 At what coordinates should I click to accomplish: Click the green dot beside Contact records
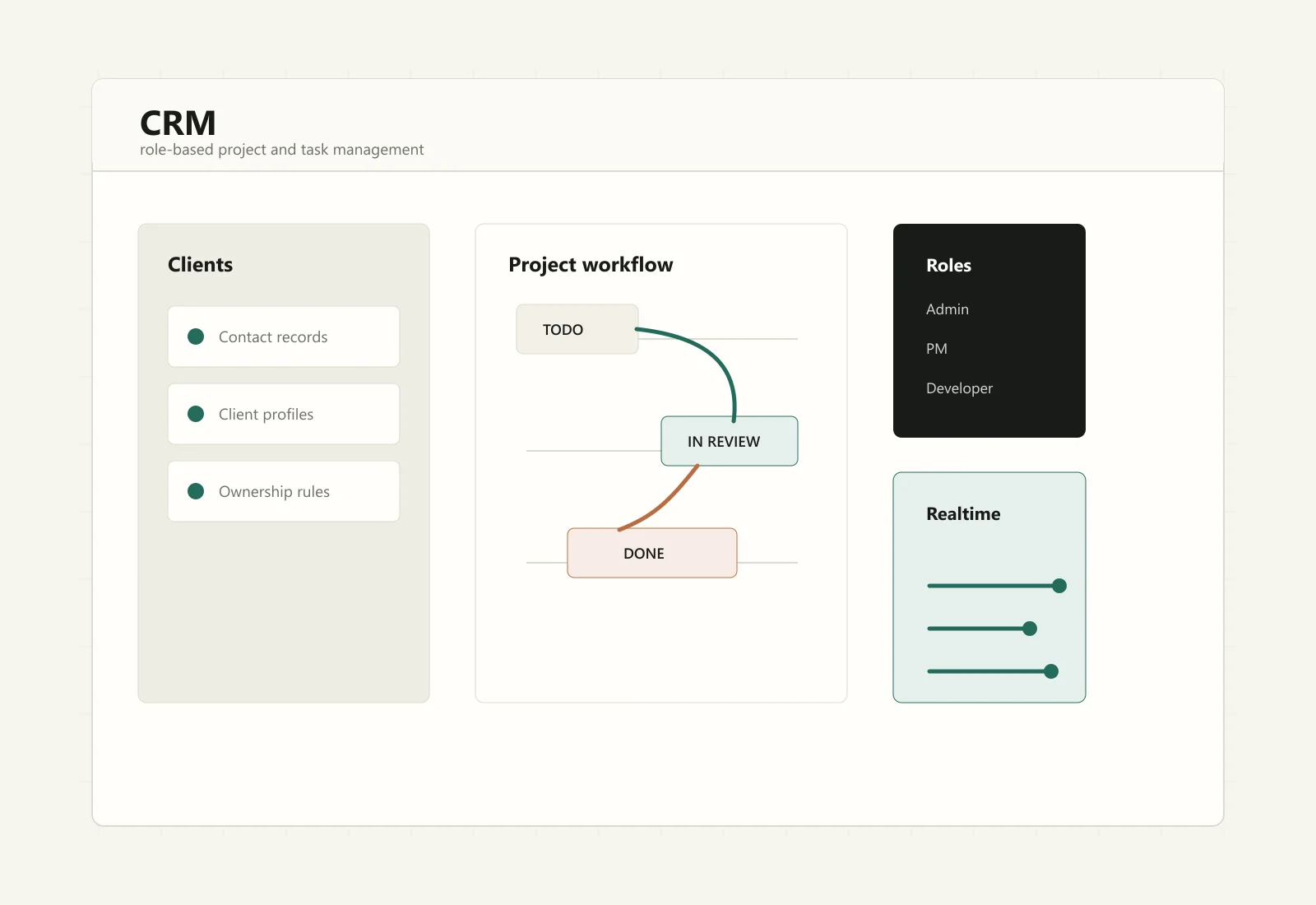[196, 336]
